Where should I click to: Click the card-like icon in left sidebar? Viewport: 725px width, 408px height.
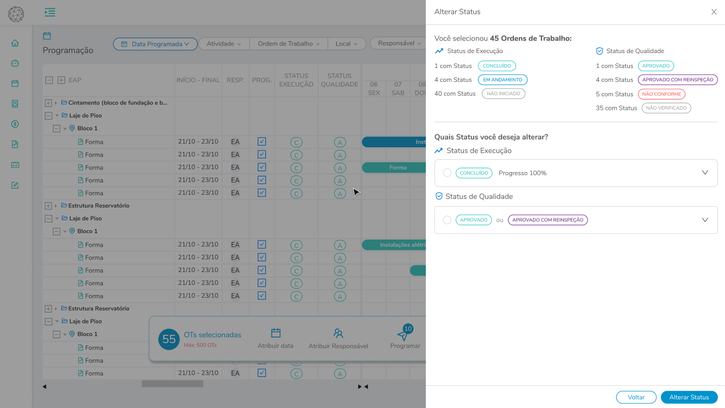point(15,165)
